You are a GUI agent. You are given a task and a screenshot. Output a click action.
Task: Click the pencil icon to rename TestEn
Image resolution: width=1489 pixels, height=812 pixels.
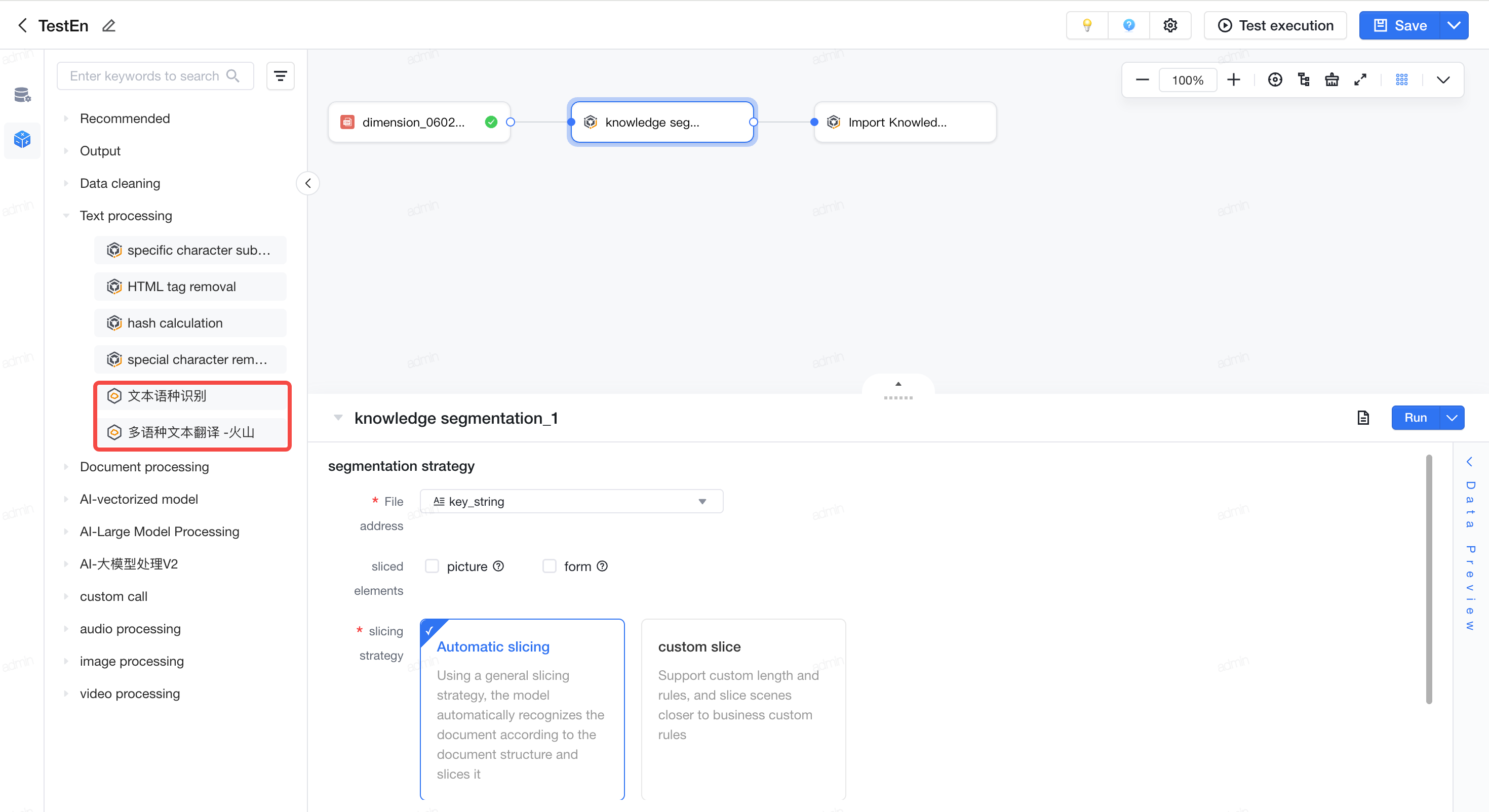click(x=109, y=25)
